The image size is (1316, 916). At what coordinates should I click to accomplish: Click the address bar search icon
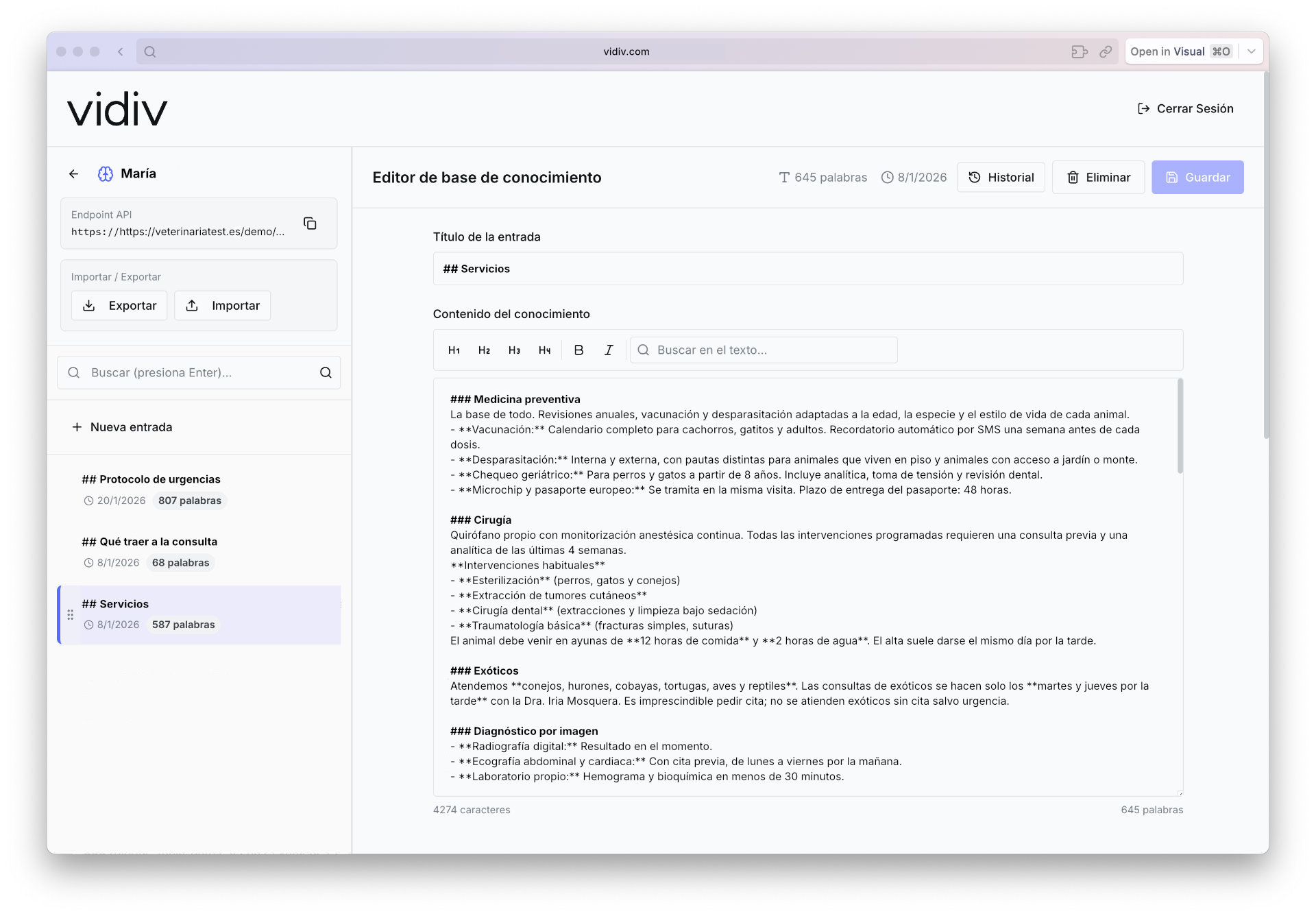(x=150, y=51)
